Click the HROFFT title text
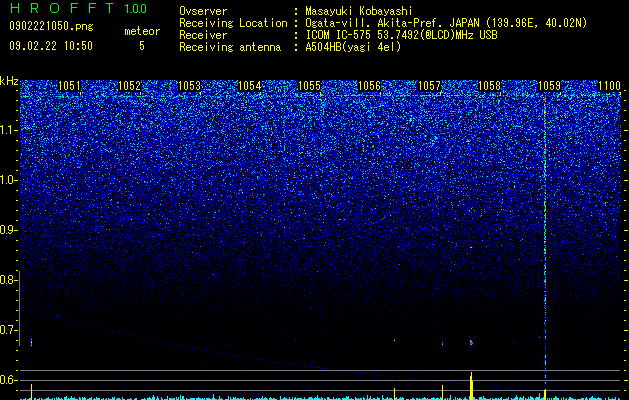The height and width of the screenshot is (400, 629). tap(61, 8)
